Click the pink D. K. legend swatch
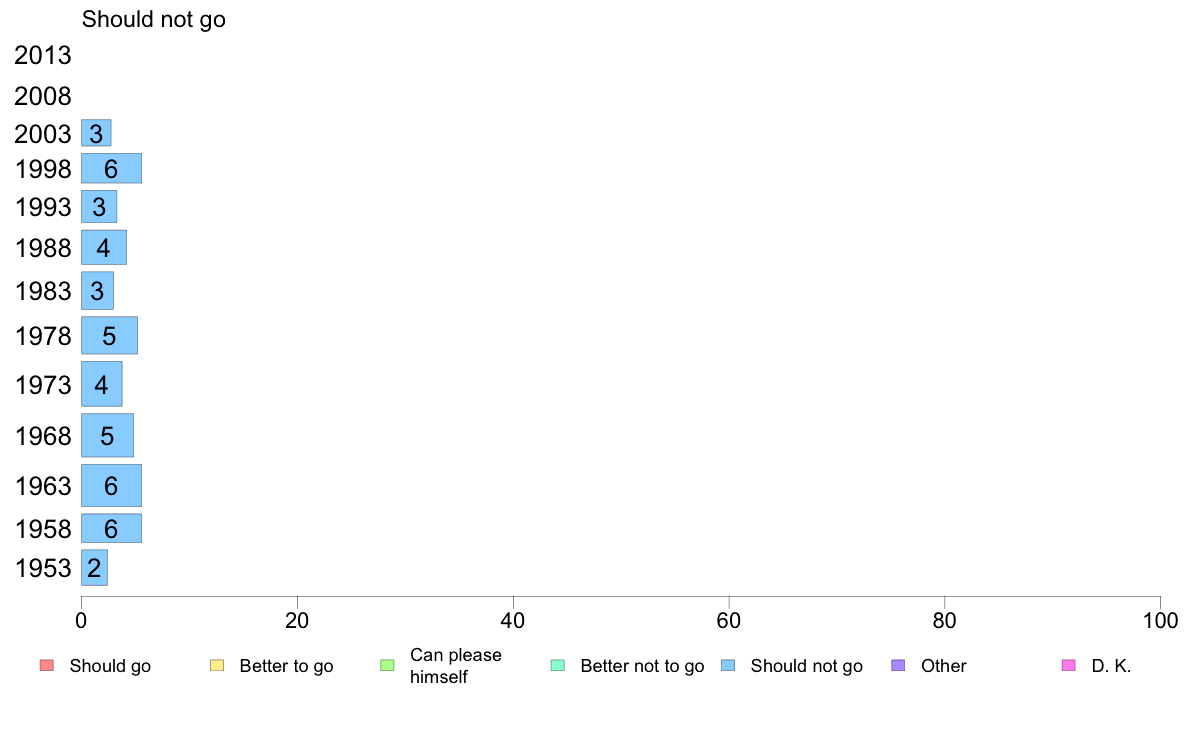 point(1069,666)
